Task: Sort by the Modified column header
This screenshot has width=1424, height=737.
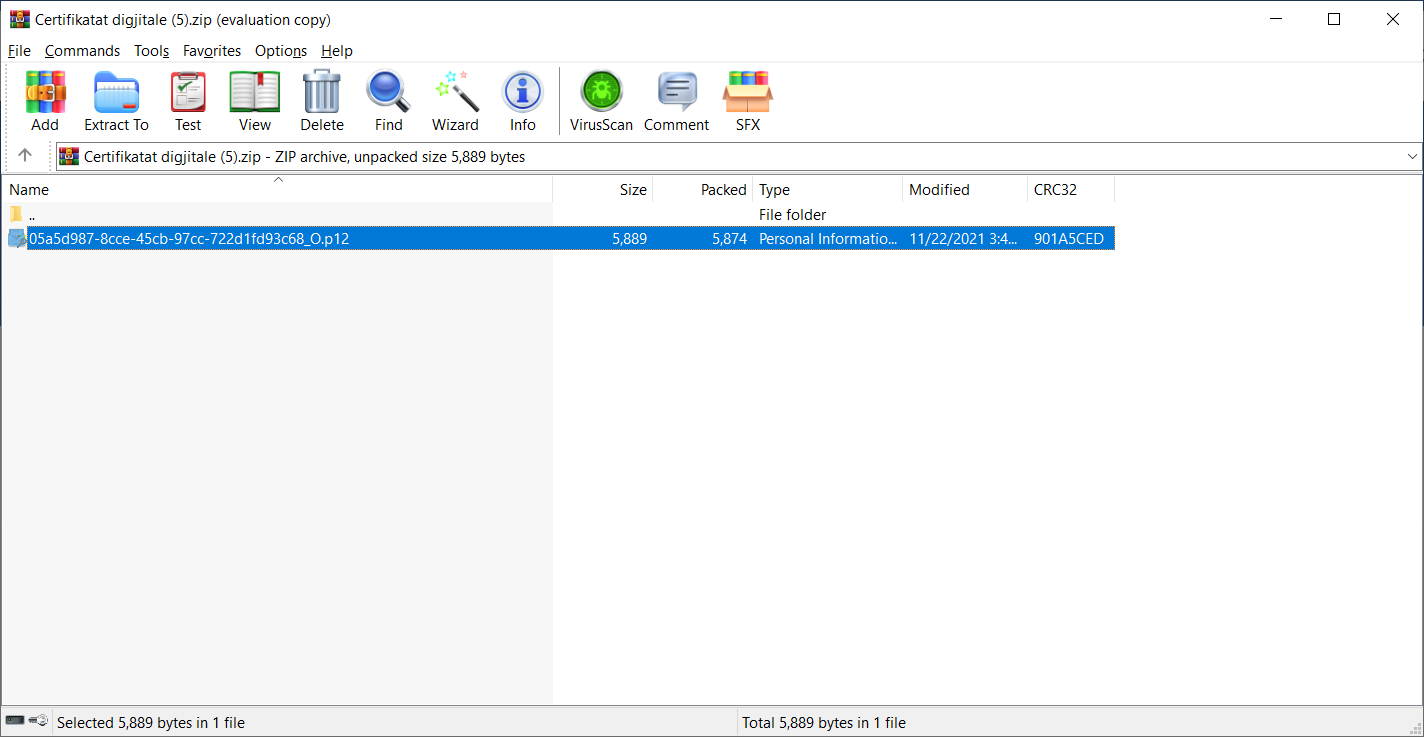Action: tap(965, 189)
